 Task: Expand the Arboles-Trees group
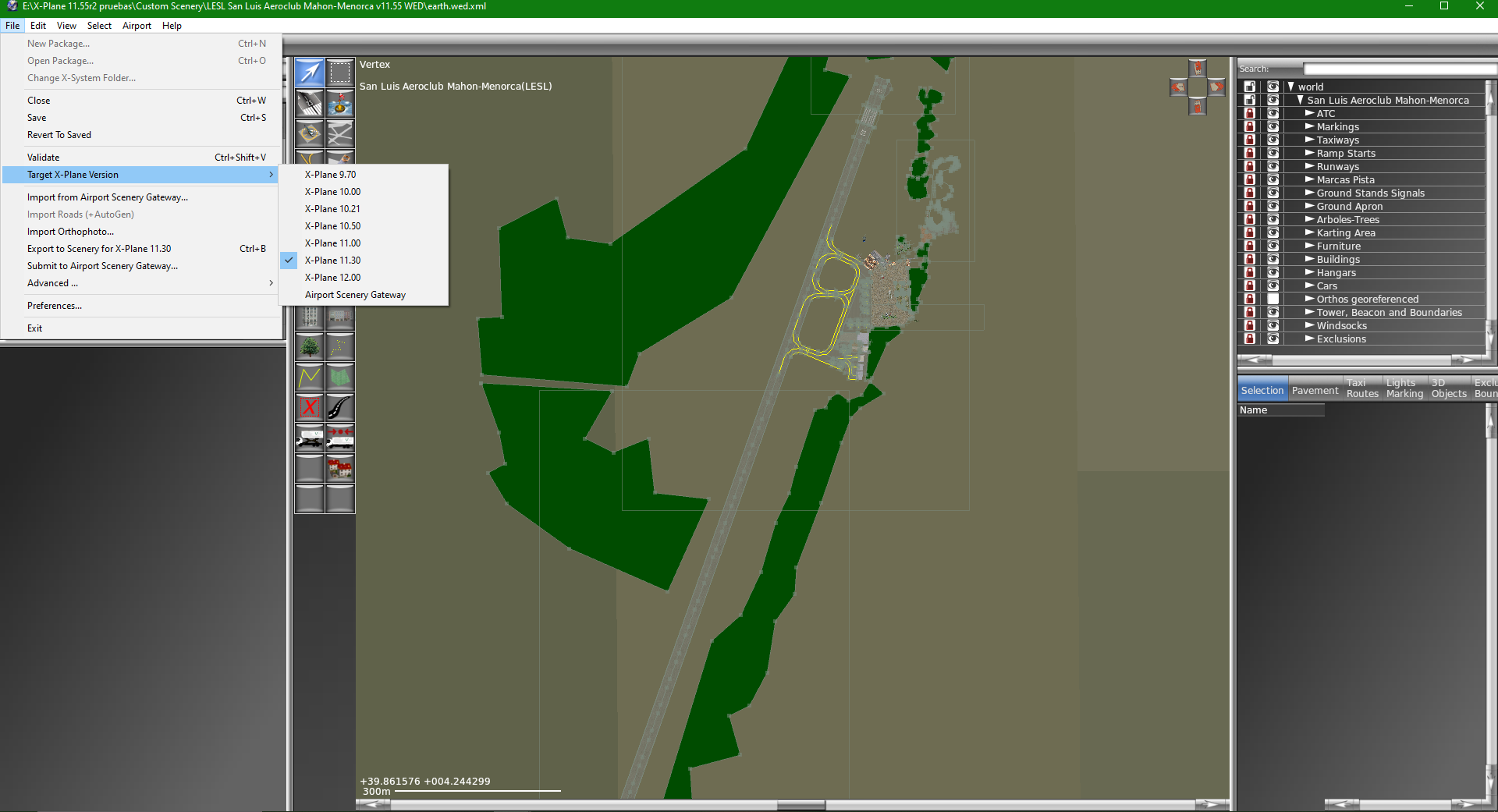click(1310, 219)
